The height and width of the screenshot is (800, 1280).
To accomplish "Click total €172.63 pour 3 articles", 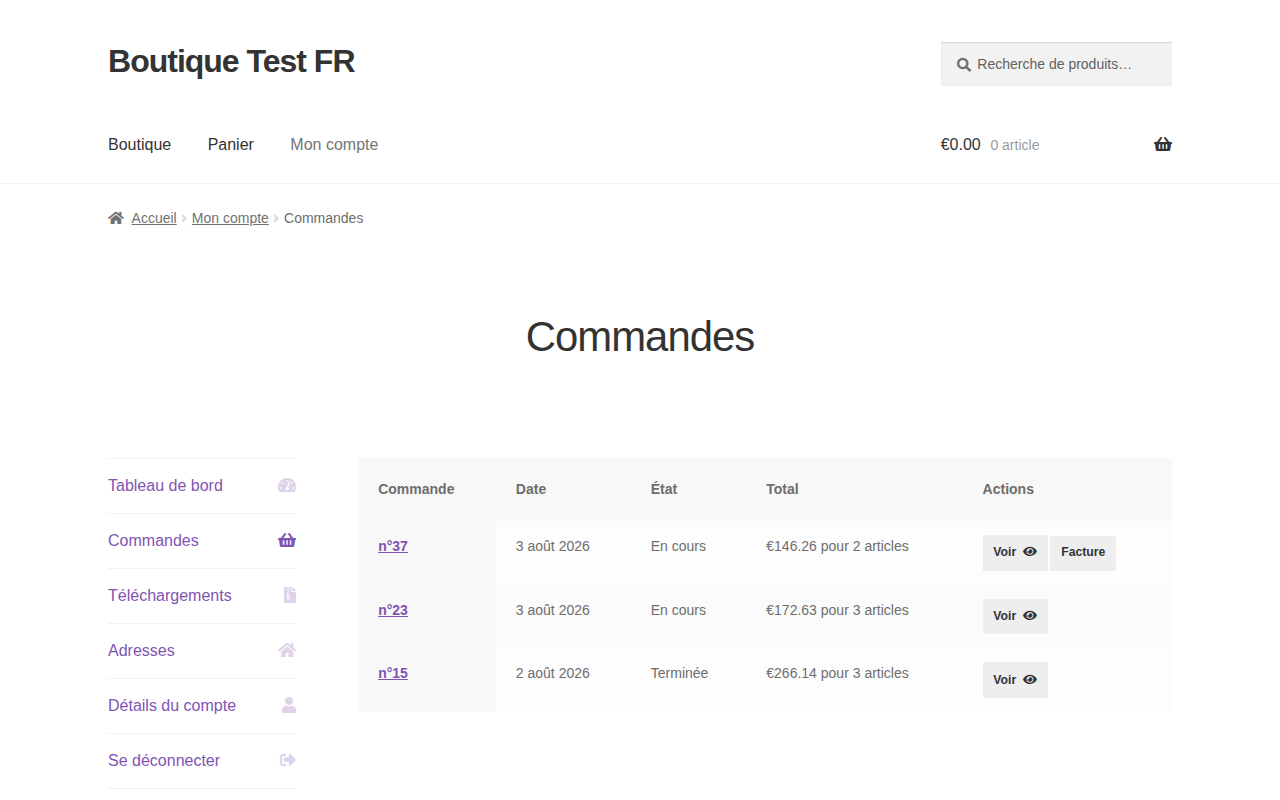I will coord(837,610).
